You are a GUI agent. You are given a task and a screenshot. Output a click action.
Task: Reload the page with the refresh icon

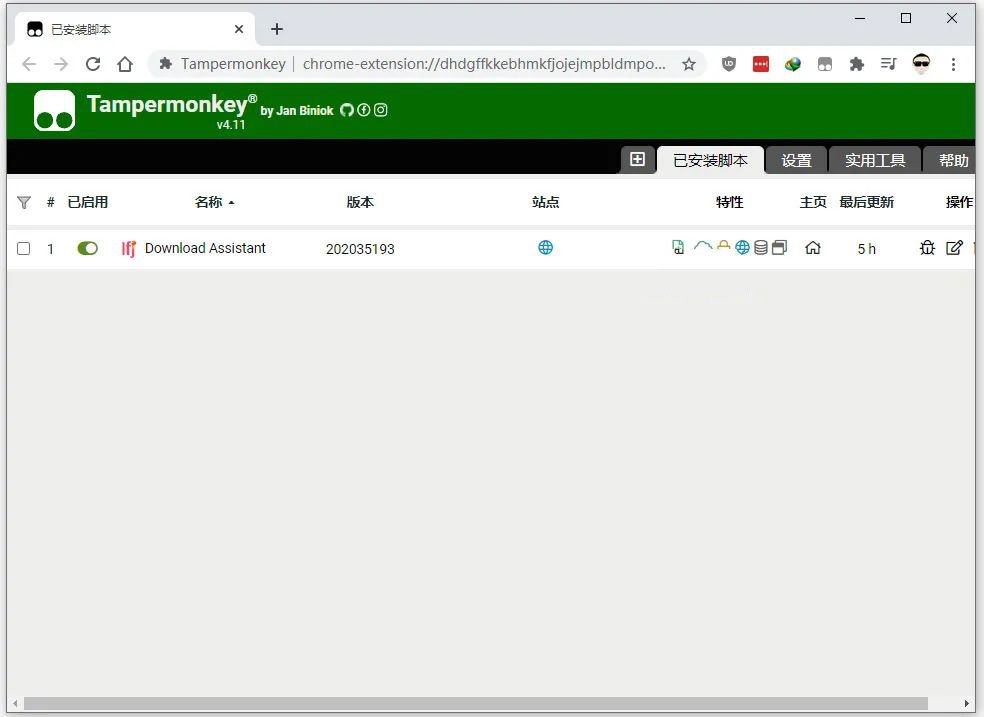coord(93,64)
